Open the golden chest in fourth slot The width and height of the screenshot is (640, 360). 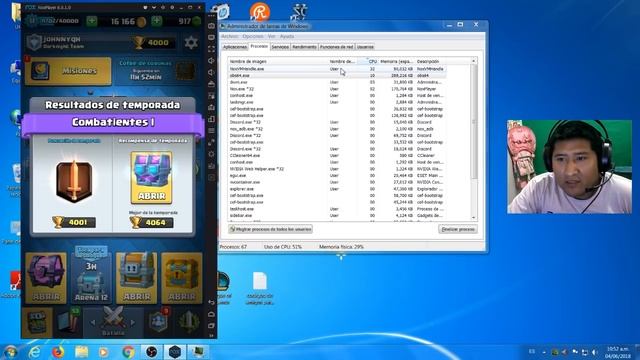click(x=182, y=278)
